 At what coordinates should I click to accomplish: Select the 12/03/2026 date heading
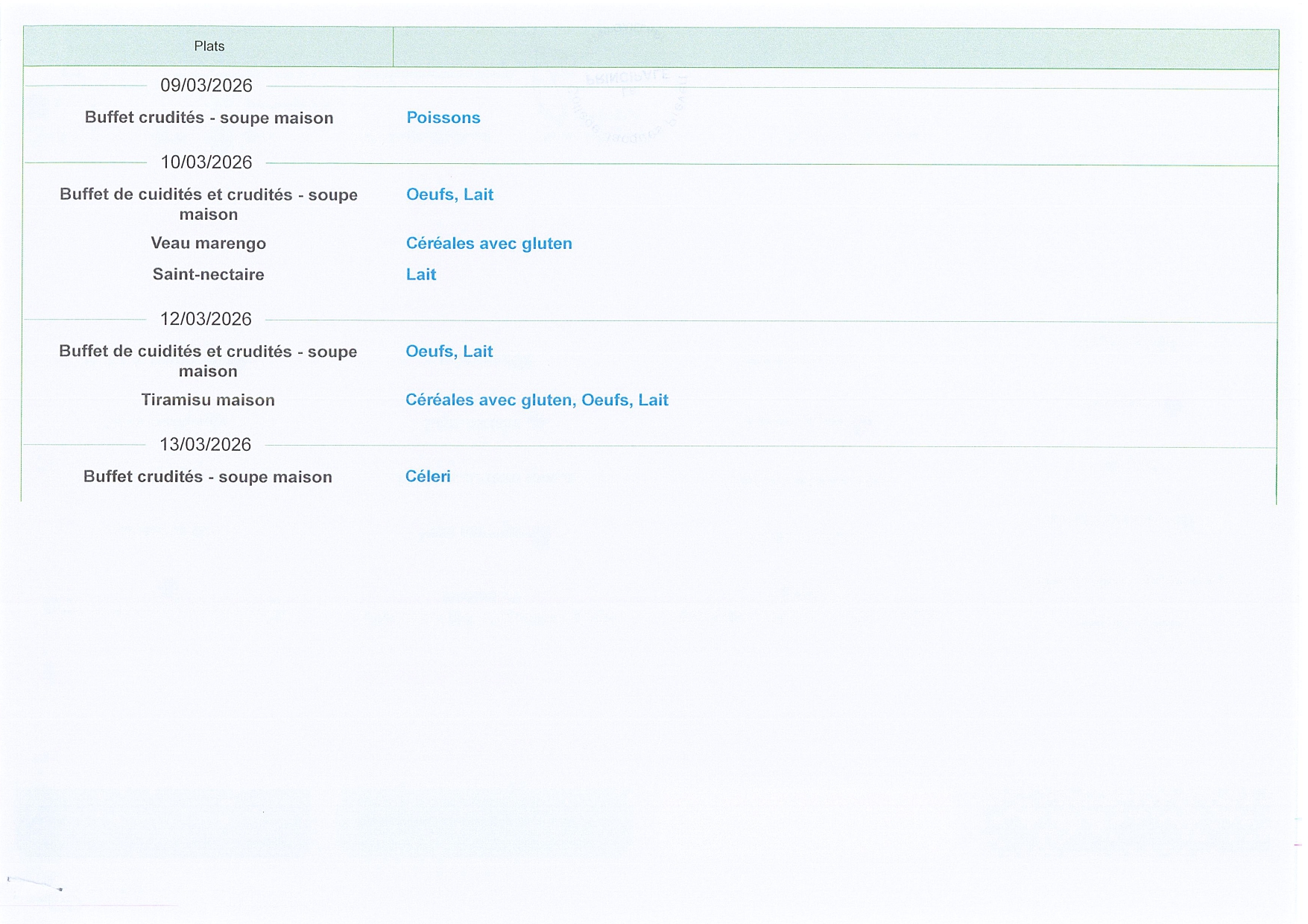(206, 319)
